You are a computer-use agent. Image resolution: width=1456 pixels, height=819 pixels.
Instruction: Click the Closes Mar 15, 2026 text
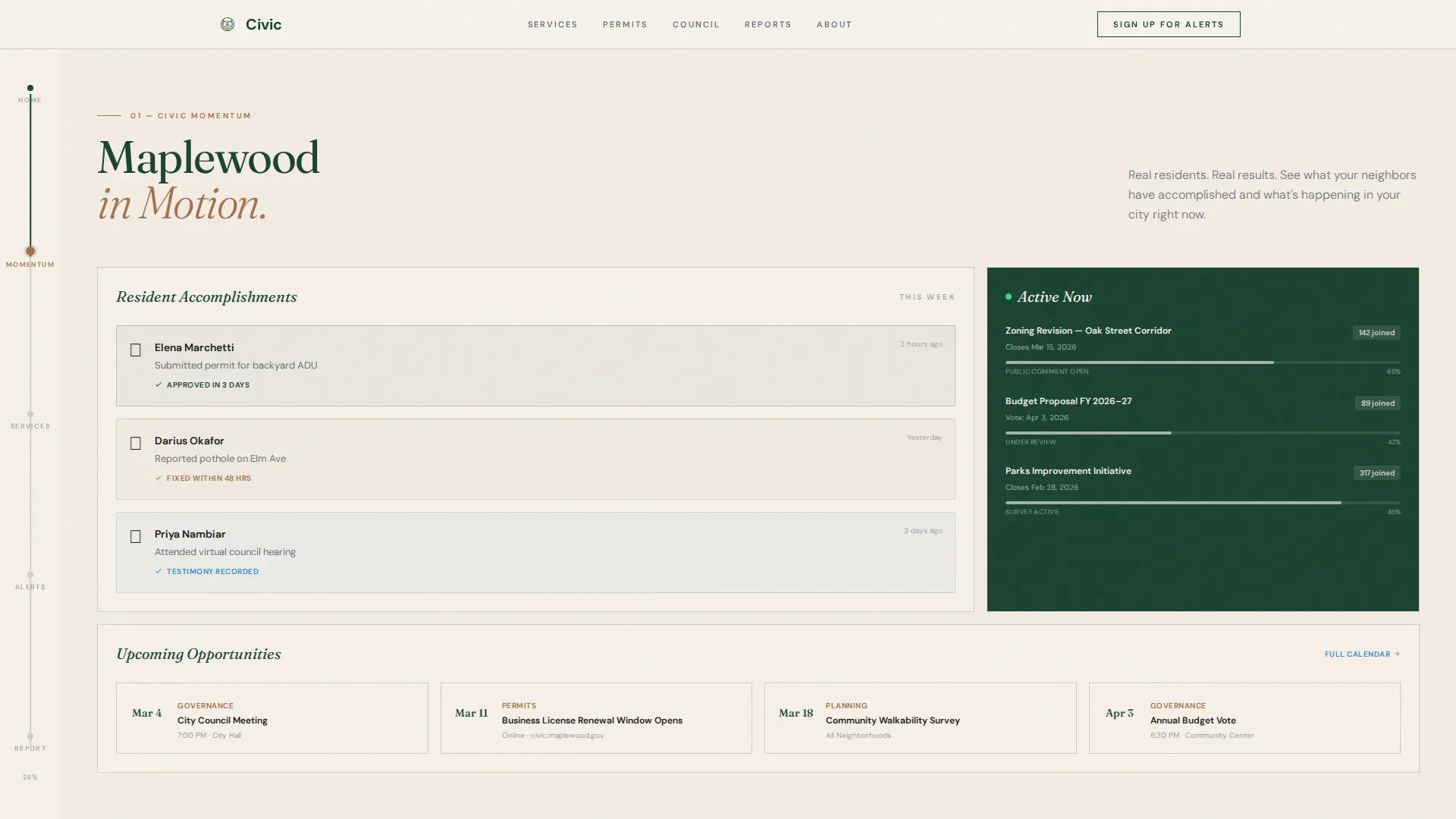point(1040,347)
